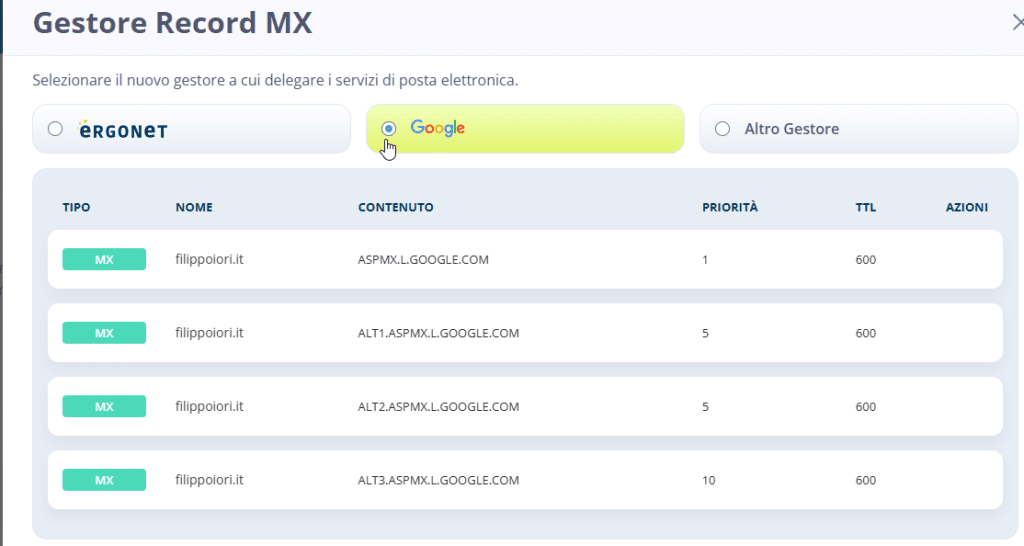Click the ALT3.ASPMX.L.GOOGLE.COM content cell

(438, 480)
